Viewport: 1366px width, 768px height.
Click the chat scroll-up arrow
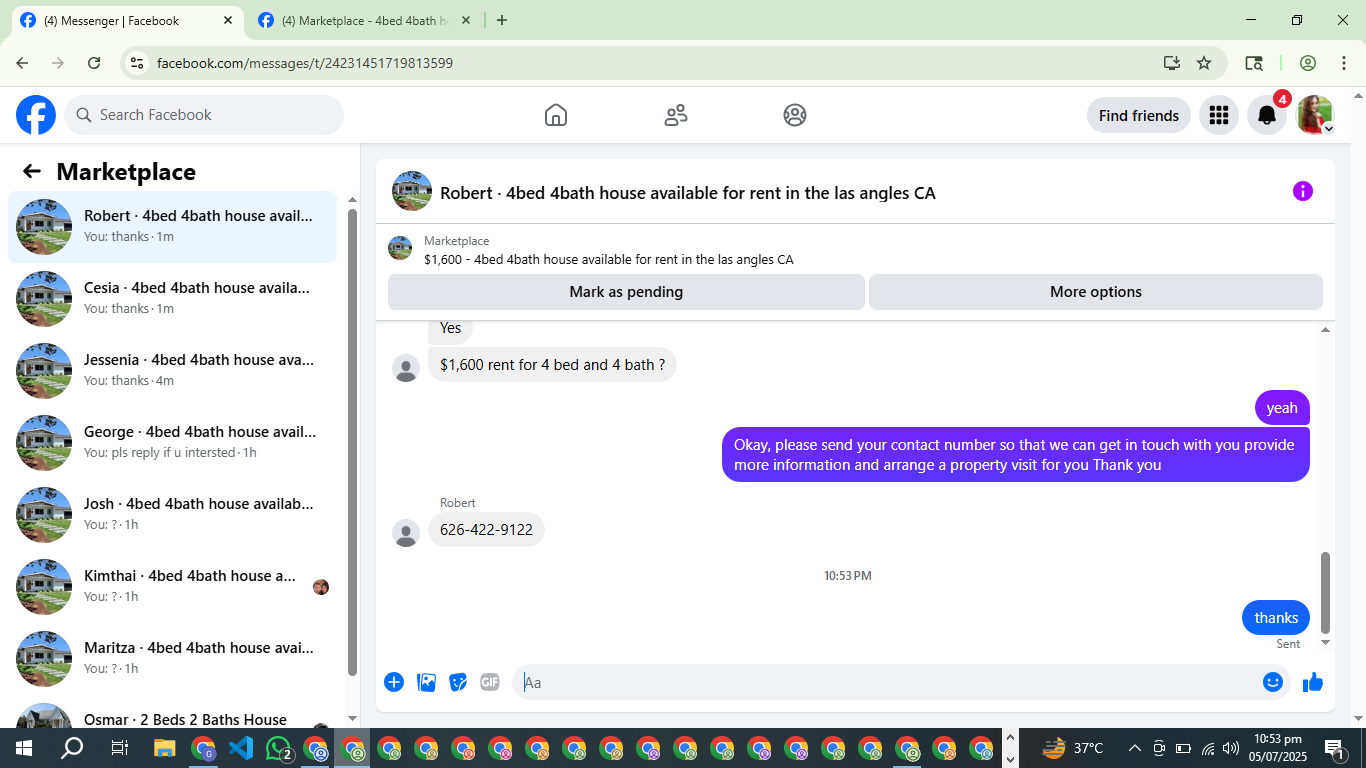pos(1326,329)
